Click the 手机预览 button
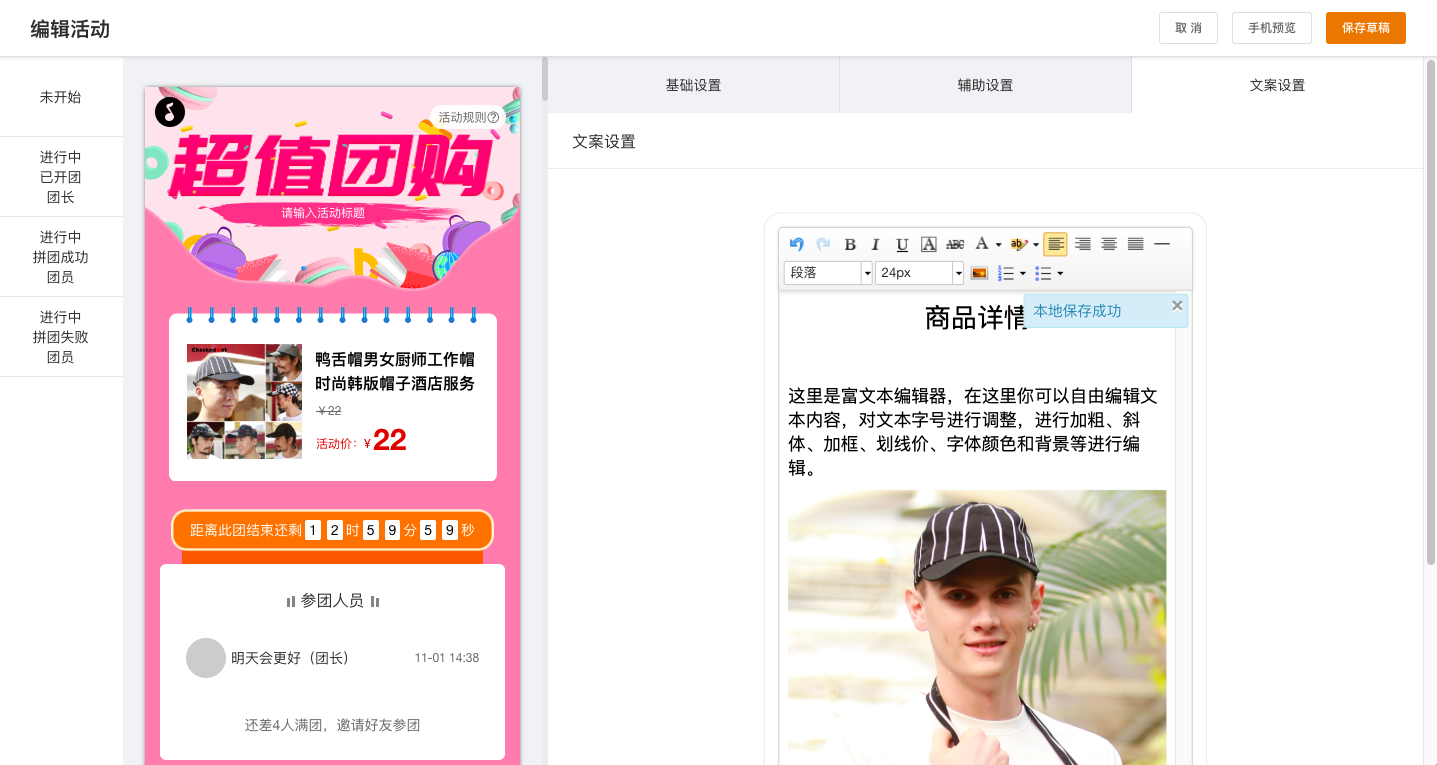The image size is (1437, 765). (x=1271, y=28)
